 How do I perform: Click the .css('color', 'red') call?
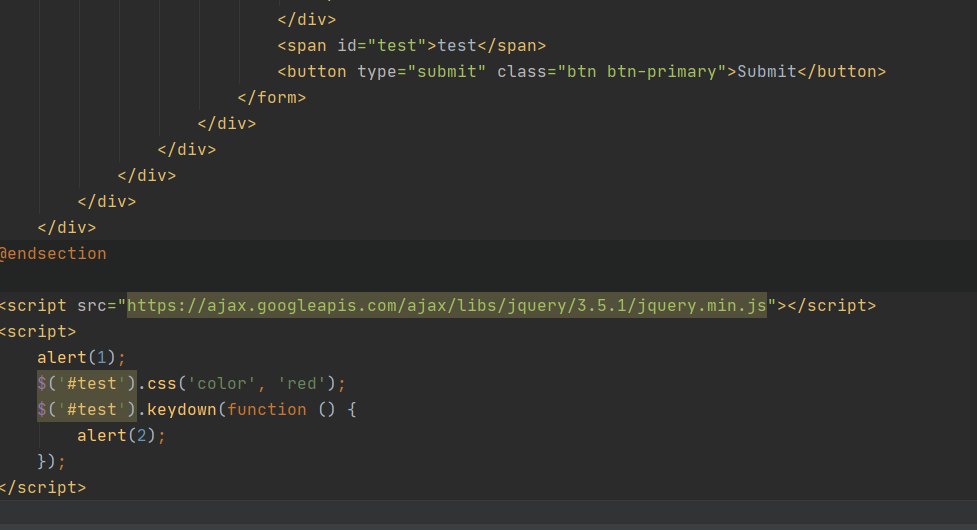click(241, 384)
